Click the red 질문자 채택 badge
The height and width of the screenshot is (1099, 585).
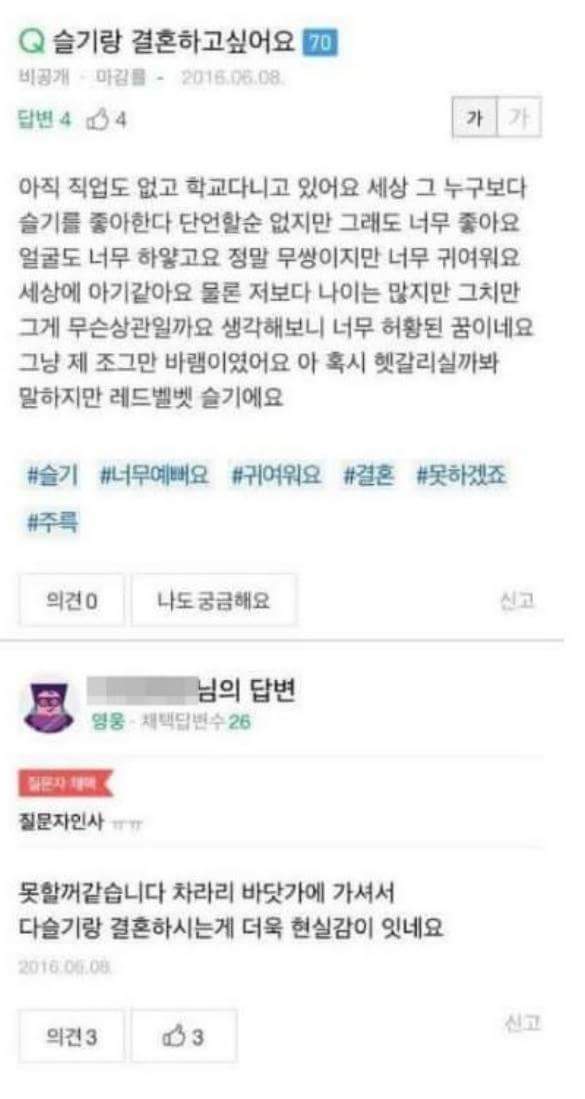[x=65, y=782]
